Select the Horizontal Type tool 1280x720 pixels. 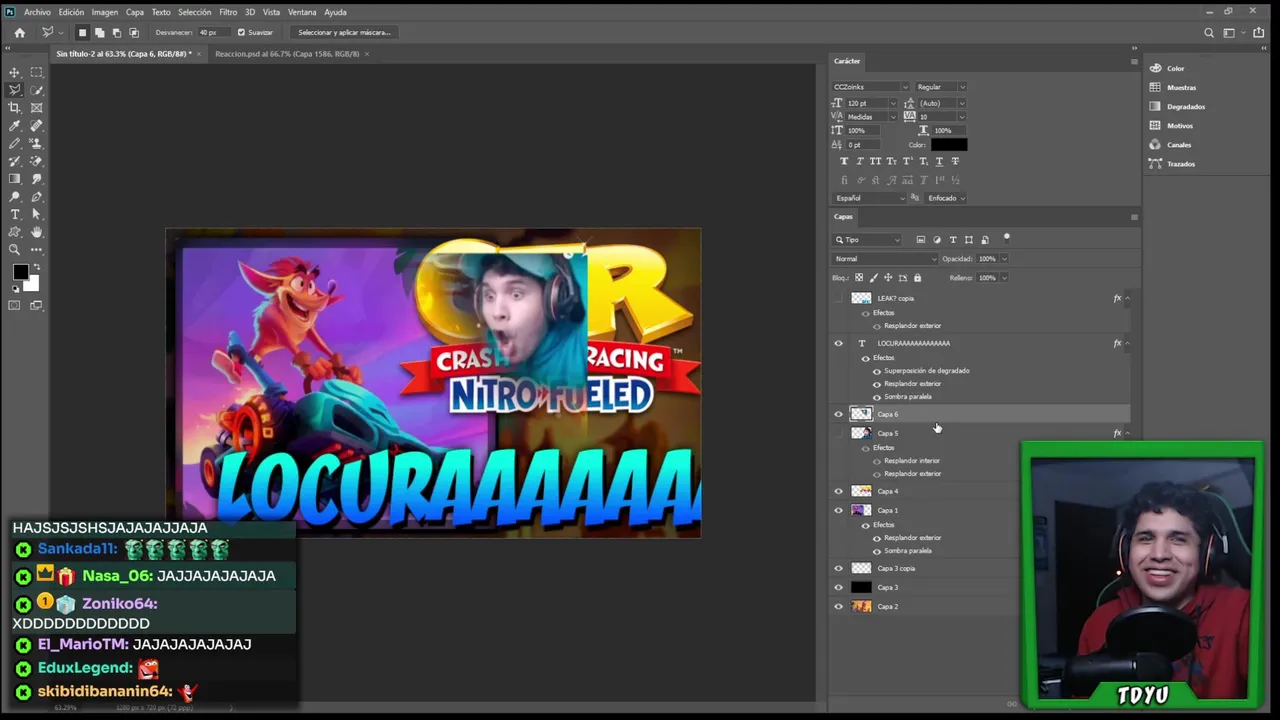tap(14, 215)
